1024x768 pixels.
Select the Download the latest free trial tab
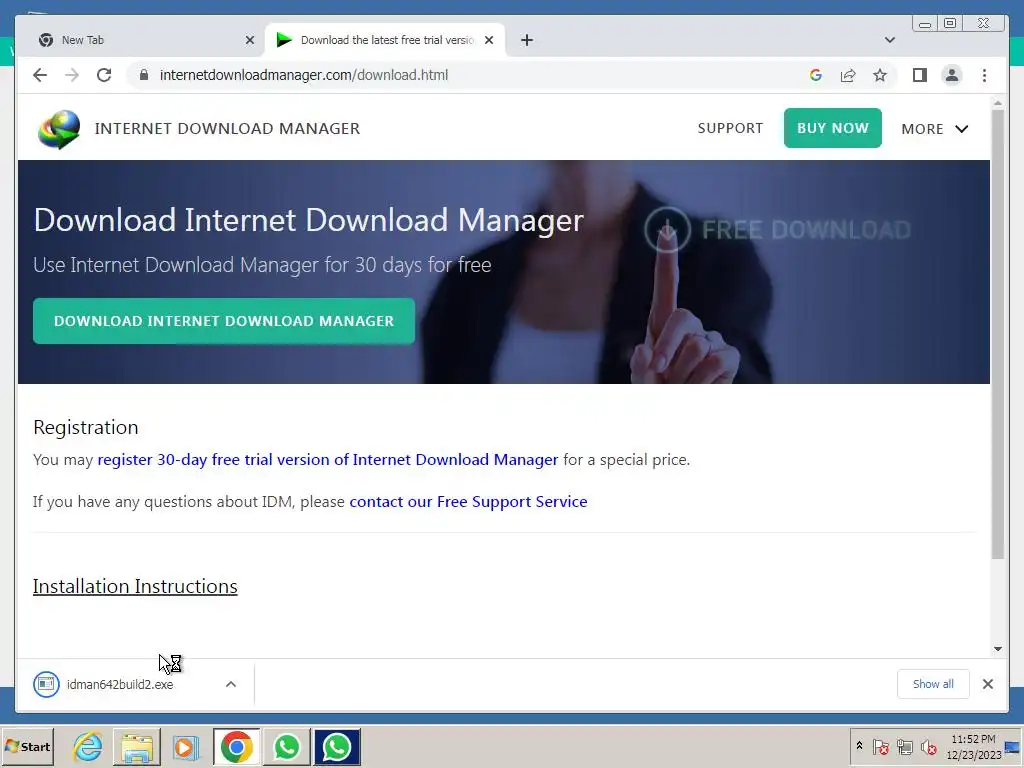pos(385,40)
